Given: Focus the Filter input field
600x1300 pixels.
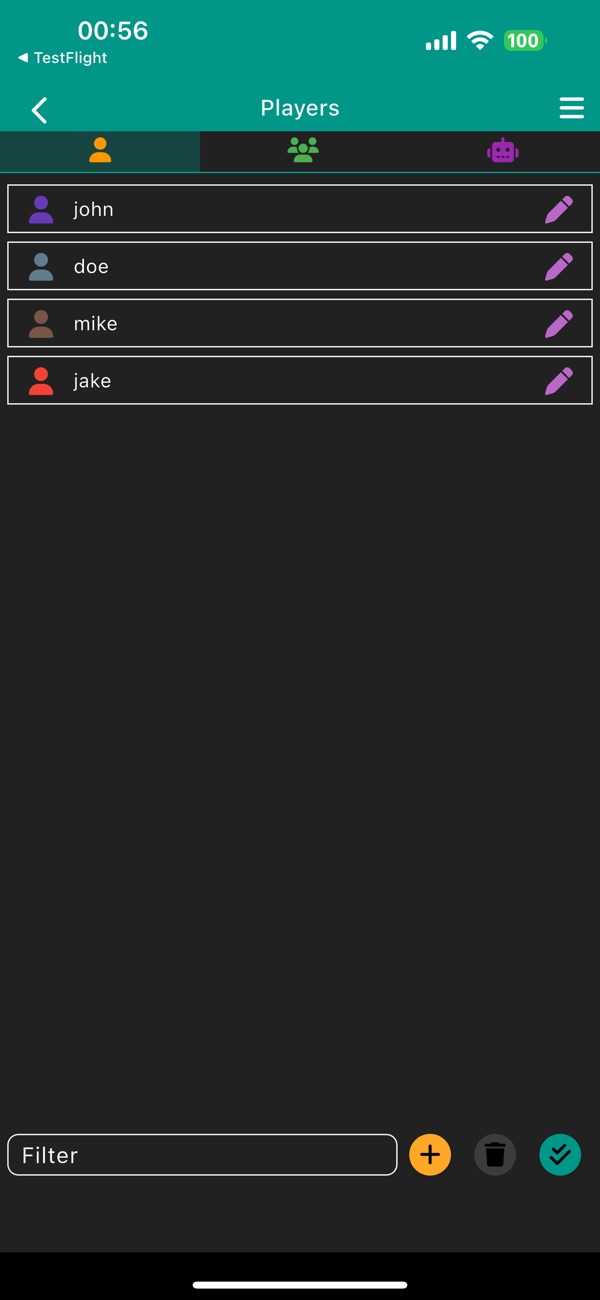Looking at the screenshot, I should [202, 1155].
